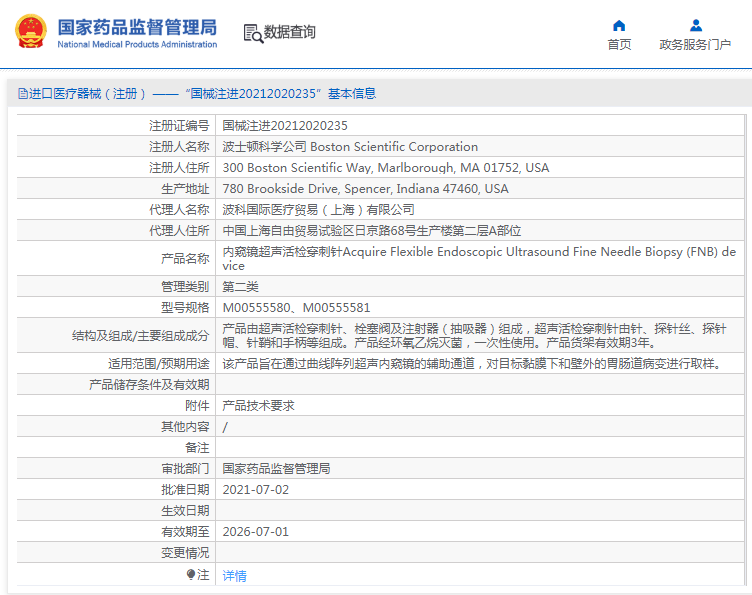Click the 注册人住所 row label
The height and width of the screenshot is (595, 752).
pos(179,168)
